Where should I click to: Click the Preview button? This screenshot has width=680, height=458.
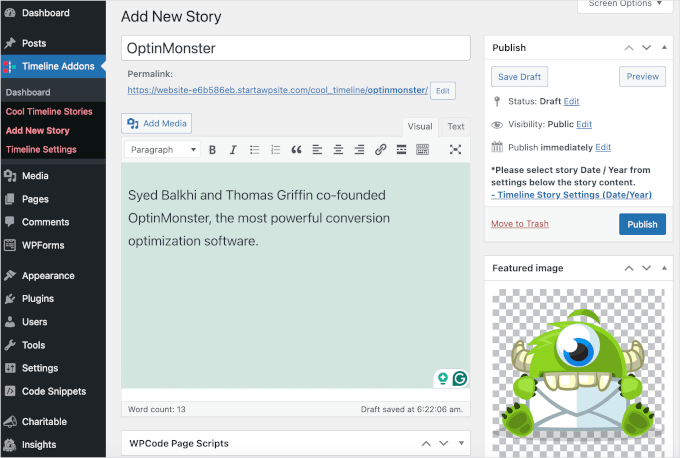(x=642, y=77)
